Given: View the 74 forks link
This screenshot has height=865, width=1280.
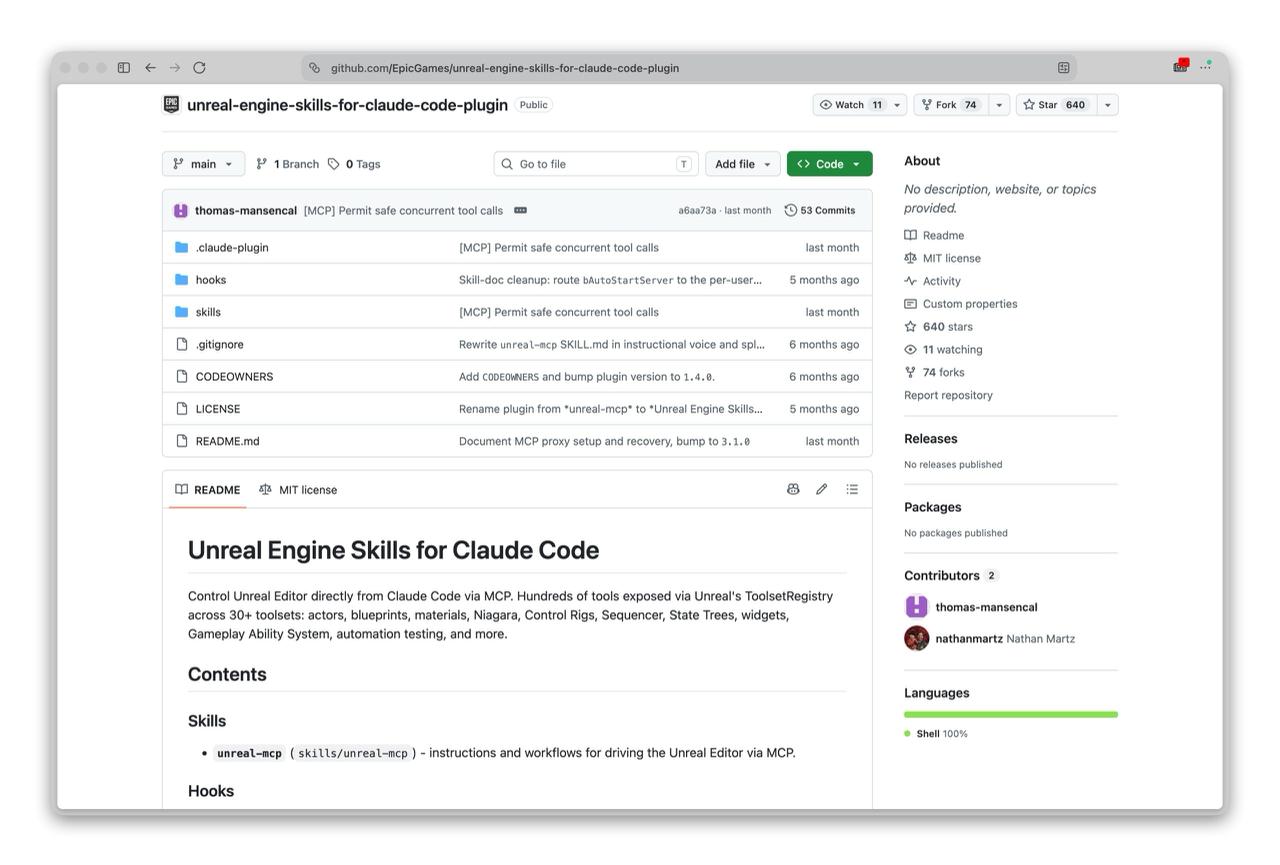Looking at the screenshot, I should [x=934, y=372].
